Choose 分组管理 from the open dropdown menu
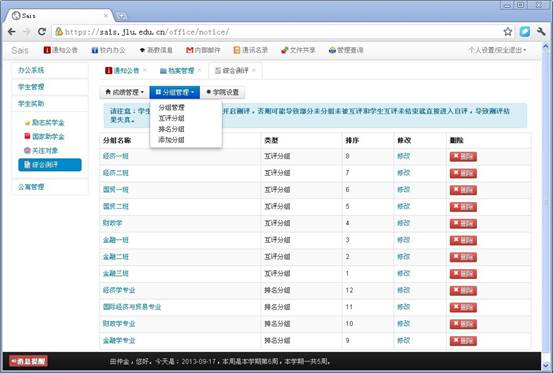This screenshot has width=553, height=373. coord(171,108)
